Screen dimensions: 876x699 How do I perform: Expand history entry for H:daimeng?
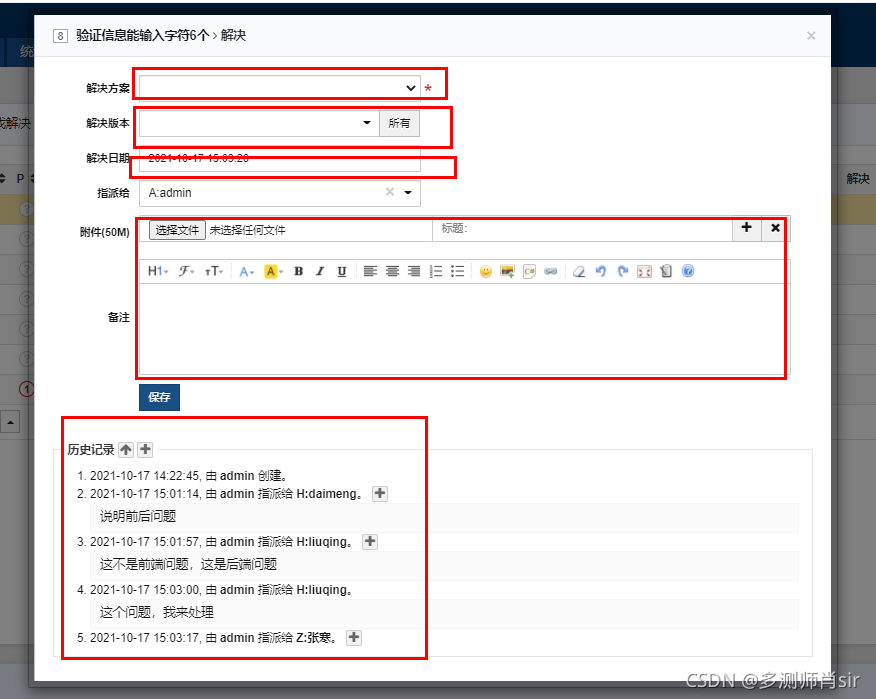click(380, 493)
